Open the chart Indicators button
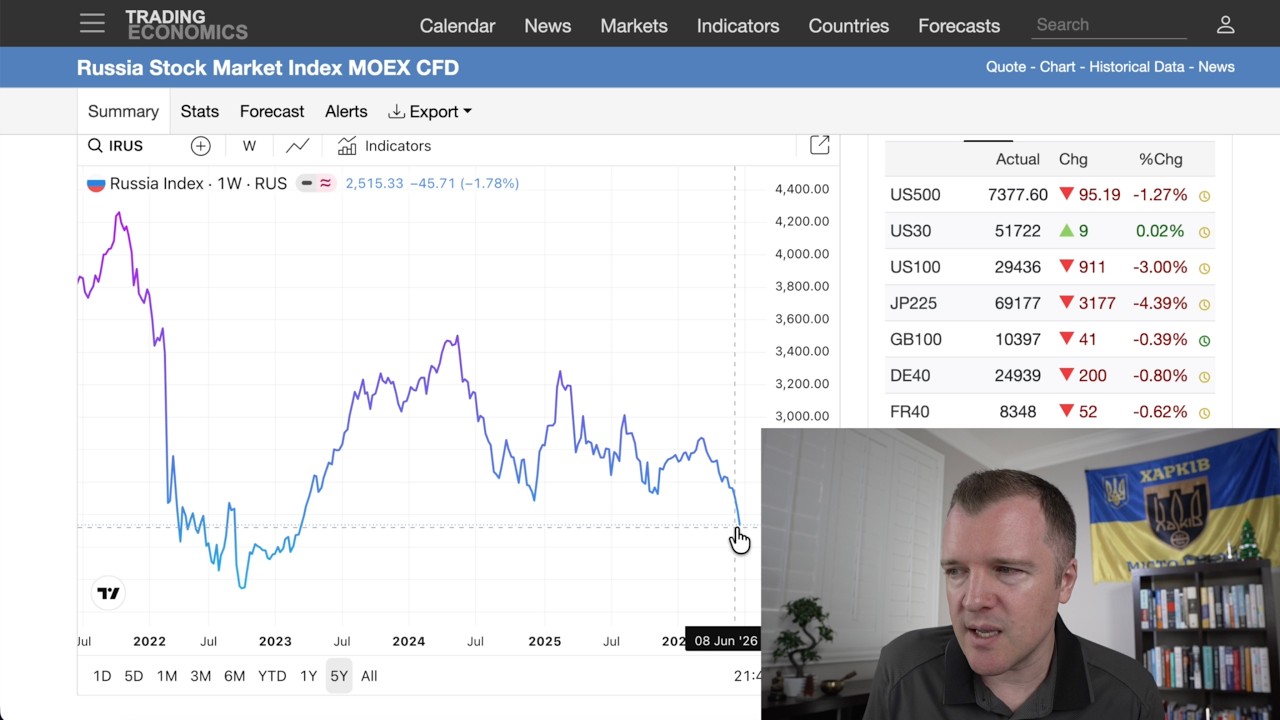Viewport: 1280px width, 720px height. click(384, 146)
